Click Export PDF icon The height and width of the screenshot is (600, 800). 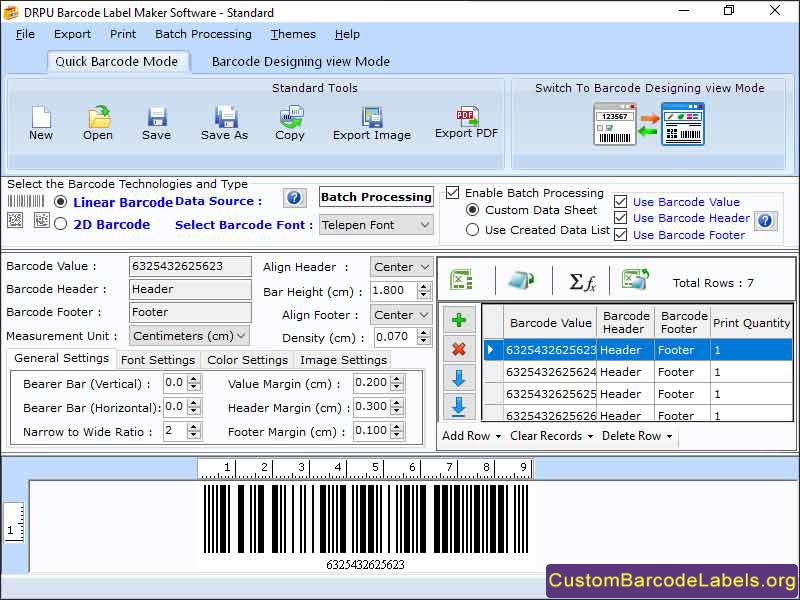(x=467, y=116)
